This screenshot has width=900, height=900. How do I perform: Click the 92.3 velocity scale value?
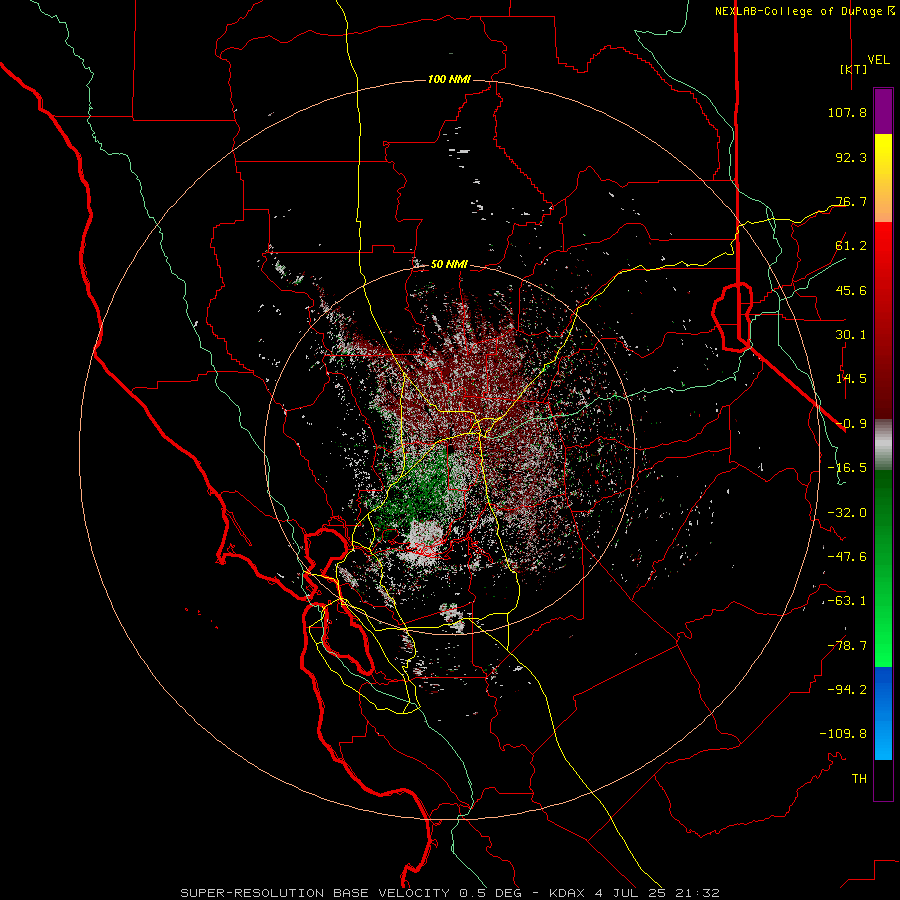pyautogui.click(x=851, y=157)
